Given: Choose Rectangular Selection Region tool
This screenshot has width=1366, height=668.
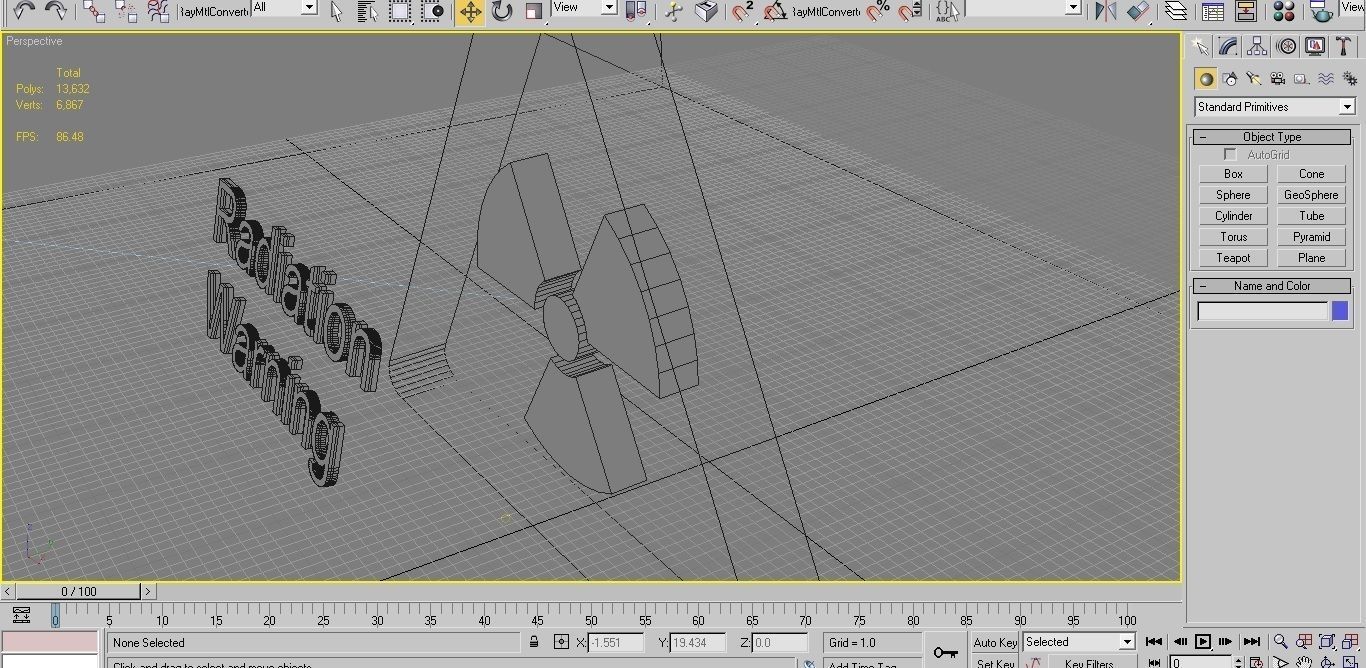Looking at the screenshot, I should [x=400, y=11].
